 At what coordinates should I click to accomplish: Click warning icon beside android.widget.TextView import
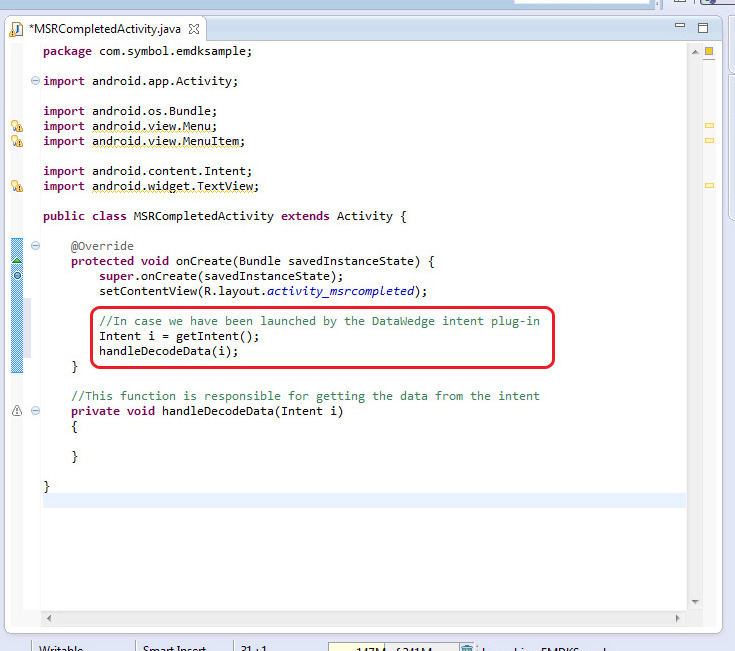click(x=16, y=186)
